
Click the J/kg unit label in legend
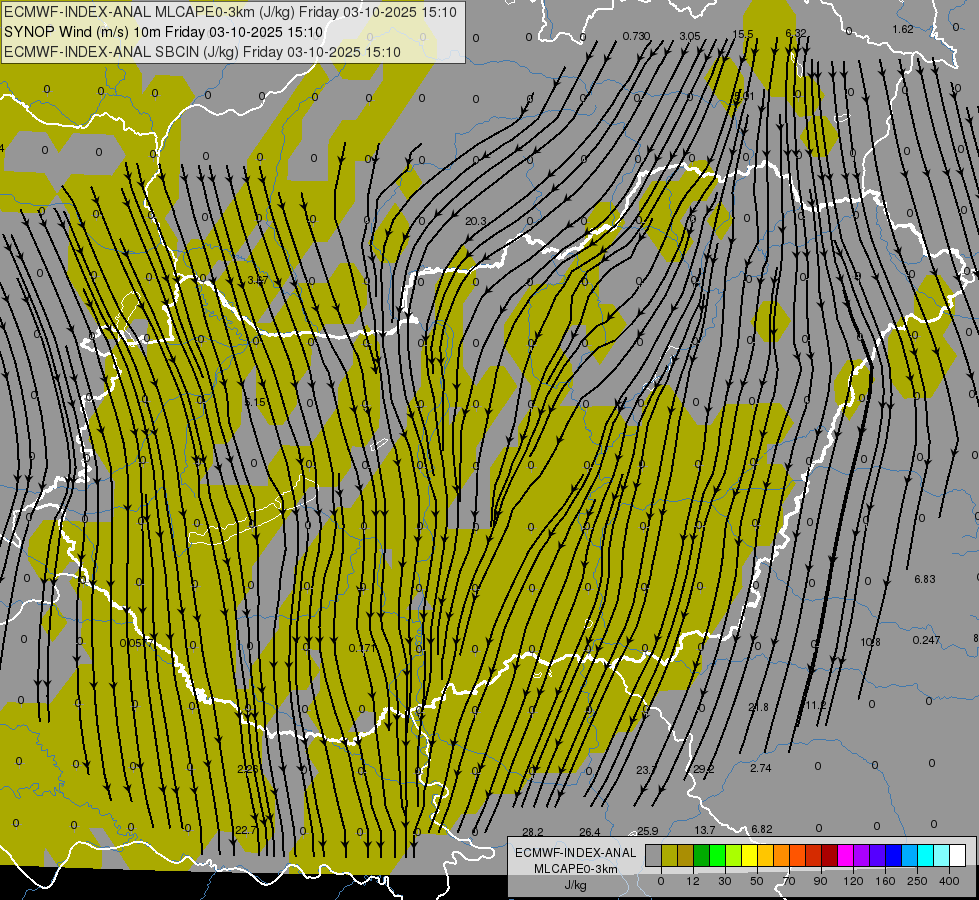click(x=575, y=885)
